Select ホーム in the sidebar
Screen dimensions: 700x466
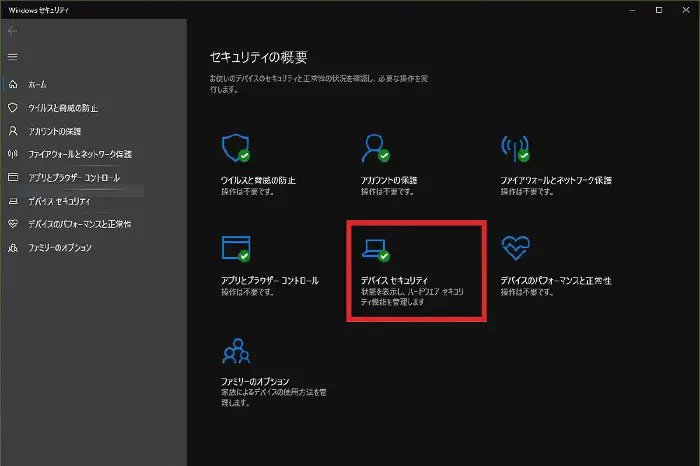click(x=37, y=84)
